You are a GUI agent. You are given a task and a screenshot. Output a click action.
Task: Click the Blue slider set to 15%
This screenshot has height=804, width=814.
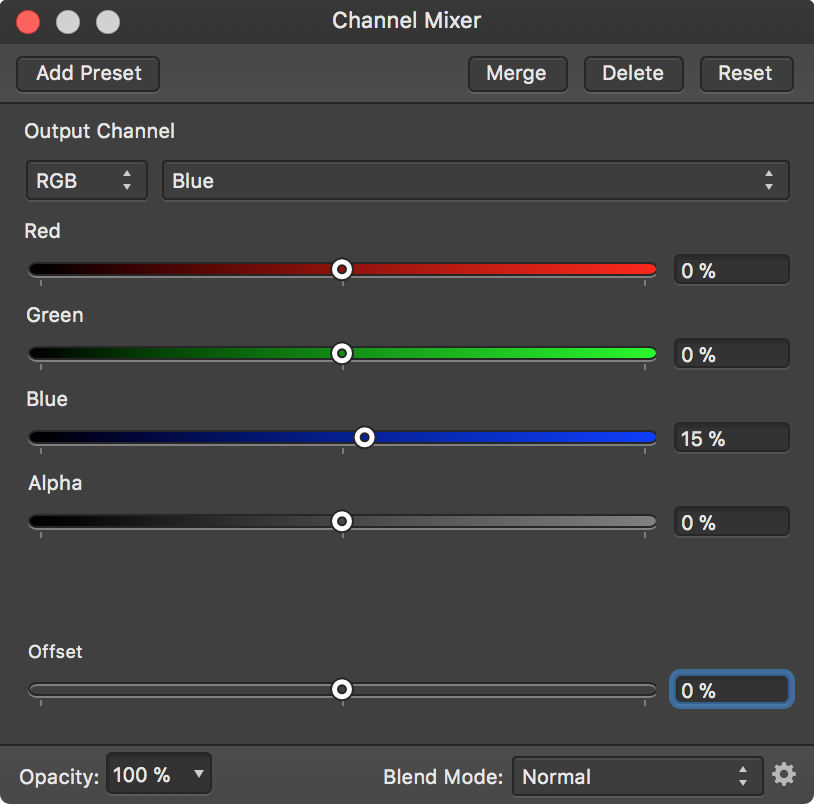click(364, 437)
